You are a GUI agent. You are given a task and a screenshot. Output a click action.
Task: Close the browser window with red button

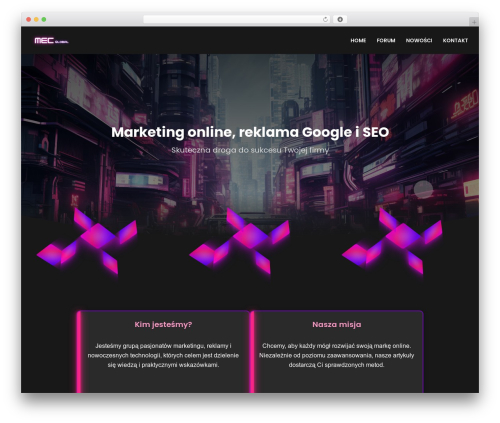(x=29, y=19)
